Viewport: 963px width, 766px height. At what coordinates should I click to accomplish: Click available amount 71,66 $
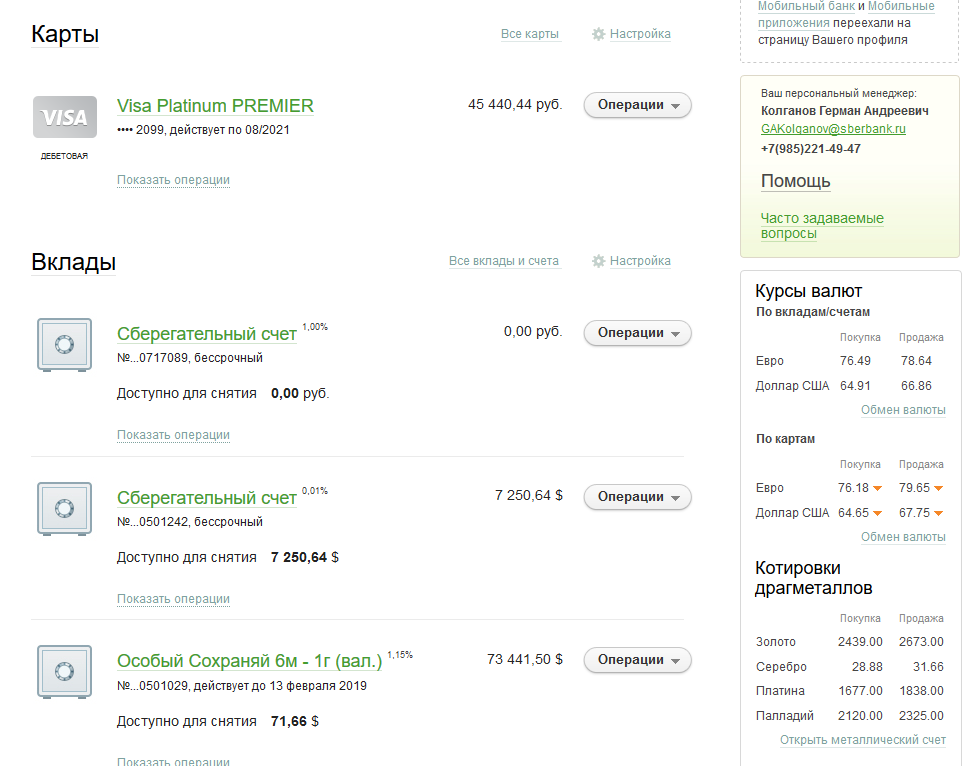tap(295, 722)
